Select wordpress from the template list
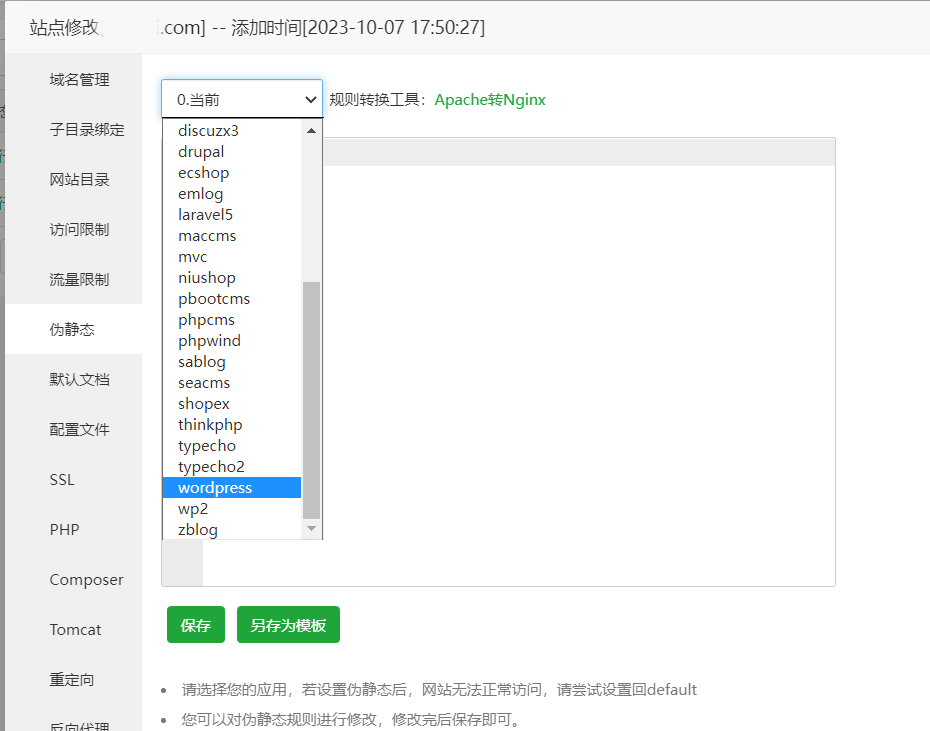 click(x=215, y=488)
